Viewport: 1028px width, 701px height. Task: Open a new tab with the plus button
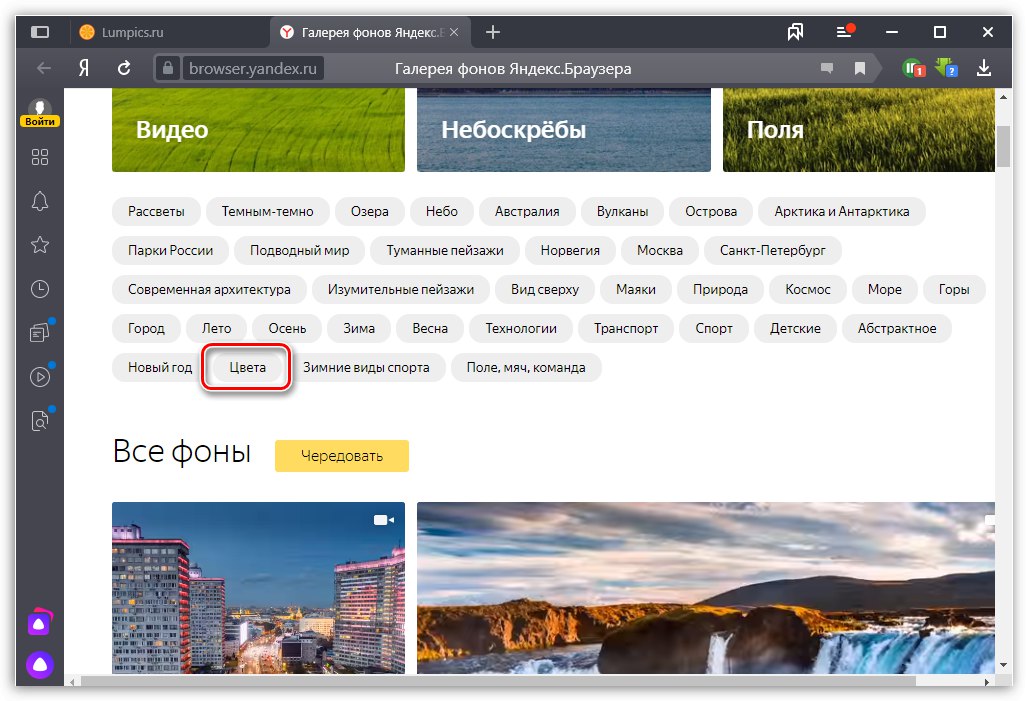click(492, 31)
